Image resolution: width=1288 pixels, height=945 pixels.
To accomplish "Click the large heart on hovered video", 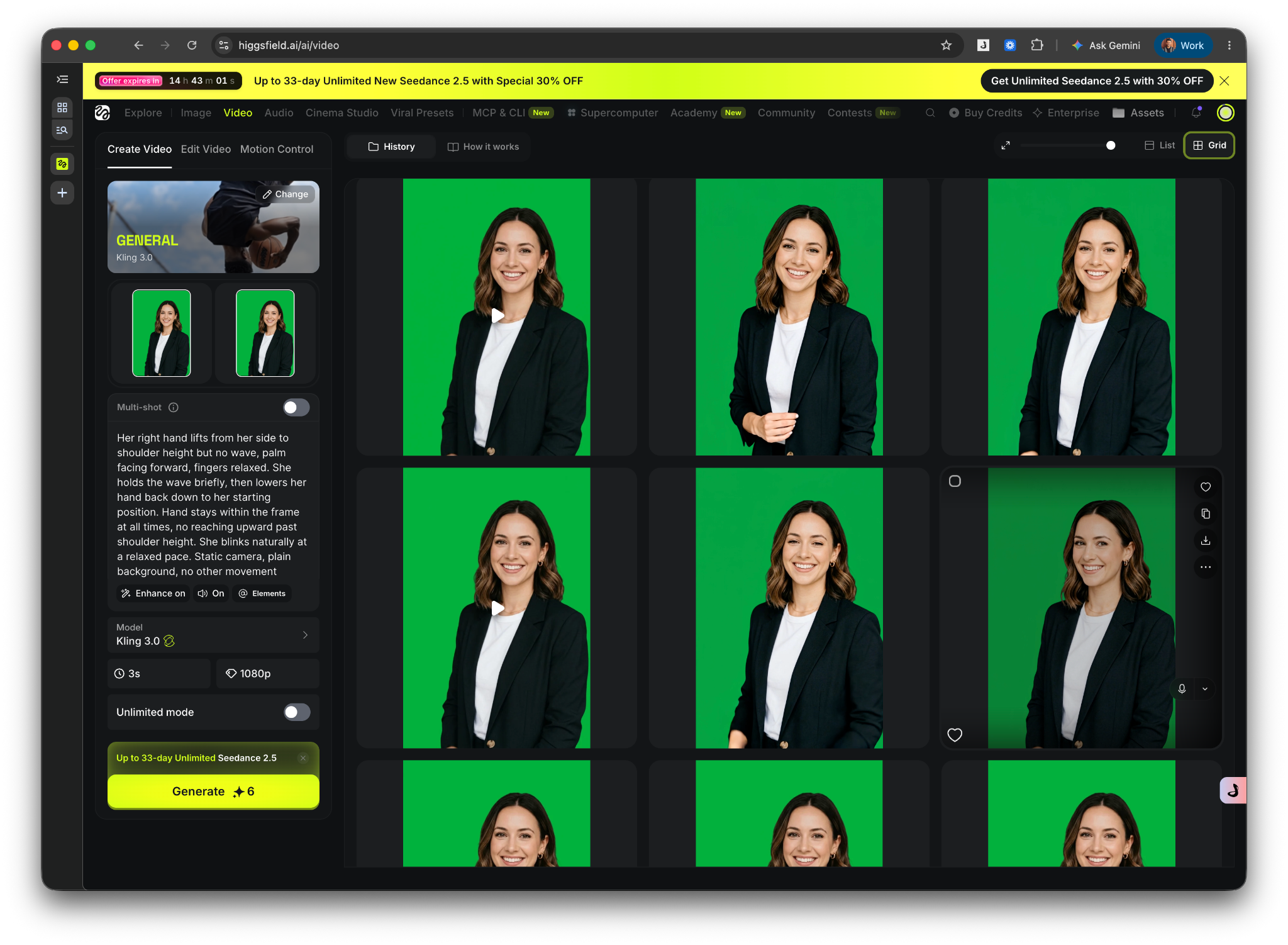I will tap(955, 734).
